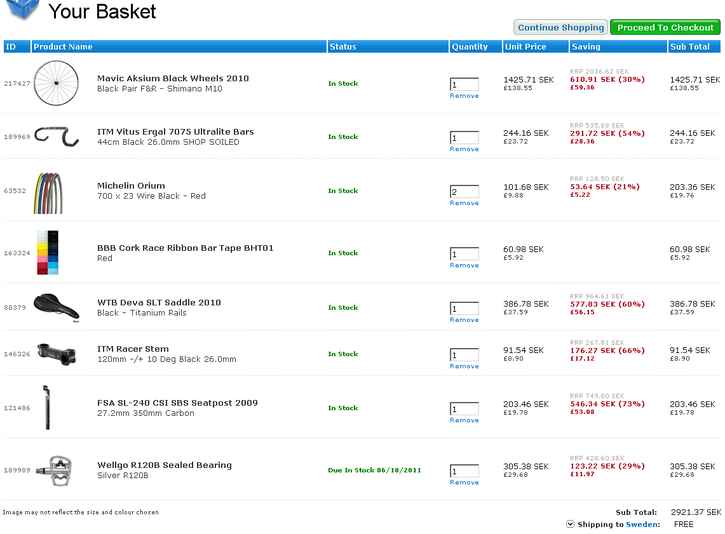This screenshot has width=725, height=534.
Task: Remove FSA SL-240 seatpost from basket
Action: tap(464, 420)
